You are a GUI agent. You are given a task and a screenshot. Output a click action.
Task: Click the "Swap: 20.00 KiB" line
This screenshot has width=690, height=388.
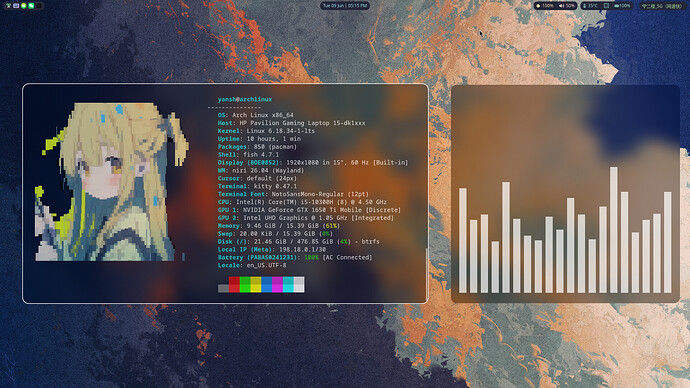(275, 234)
